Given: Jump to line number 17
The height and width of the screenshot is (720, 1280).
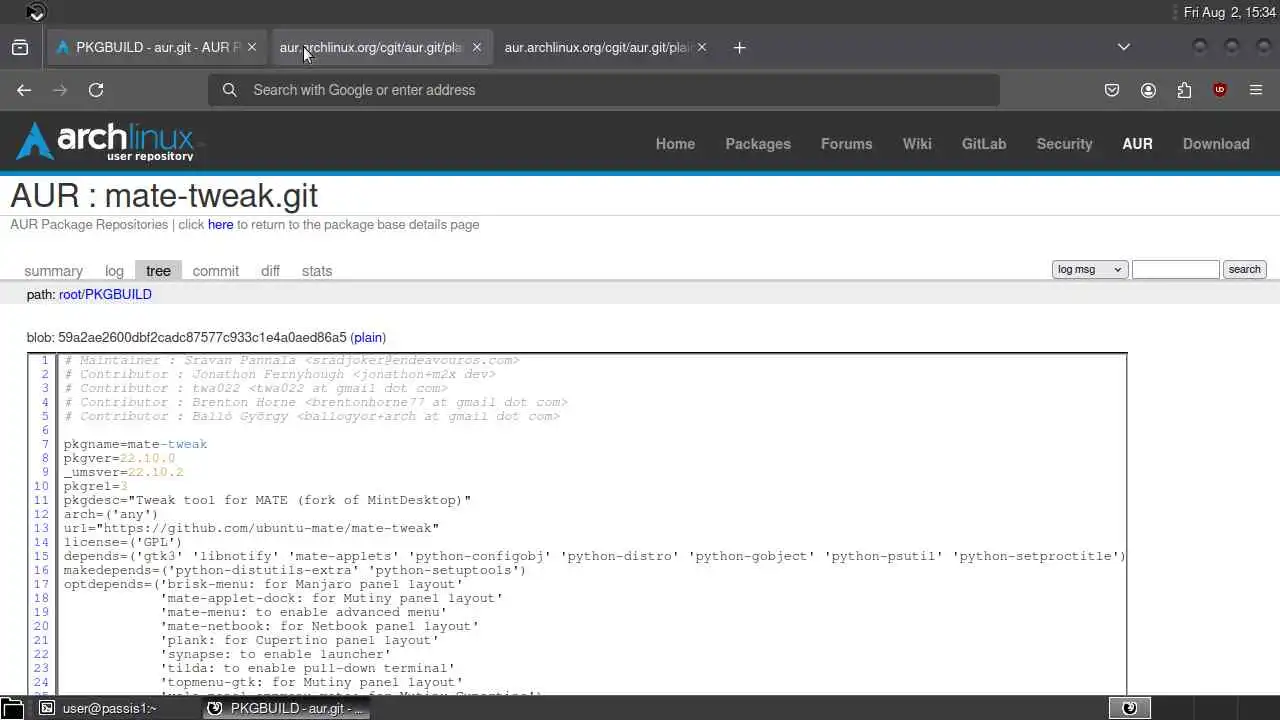Looking at the screenshot, I should coord(41,584).
